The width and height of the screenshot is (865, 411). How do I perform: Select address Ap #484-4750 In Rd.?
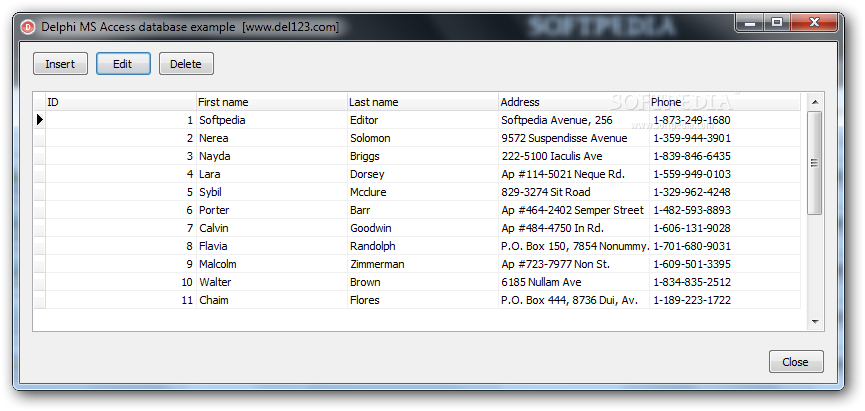574,228
